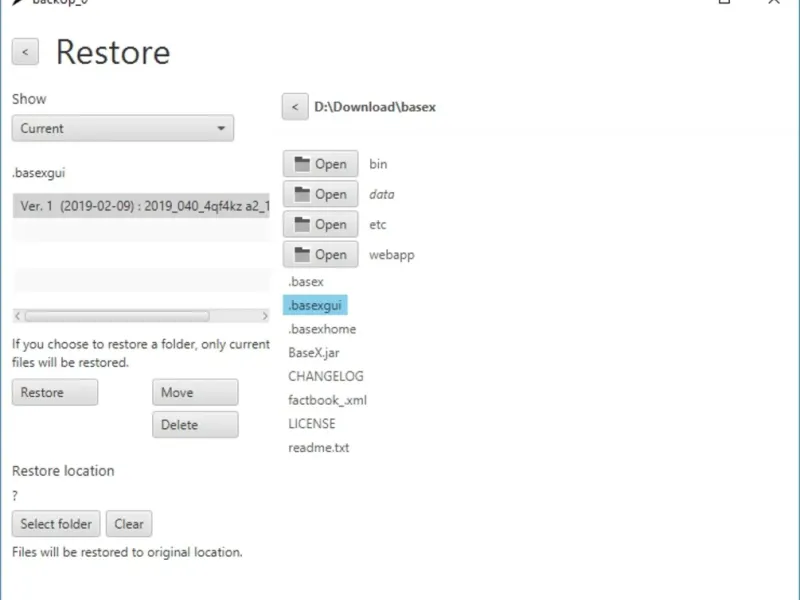Click the bin folder name label

click(x=378, y=164)
